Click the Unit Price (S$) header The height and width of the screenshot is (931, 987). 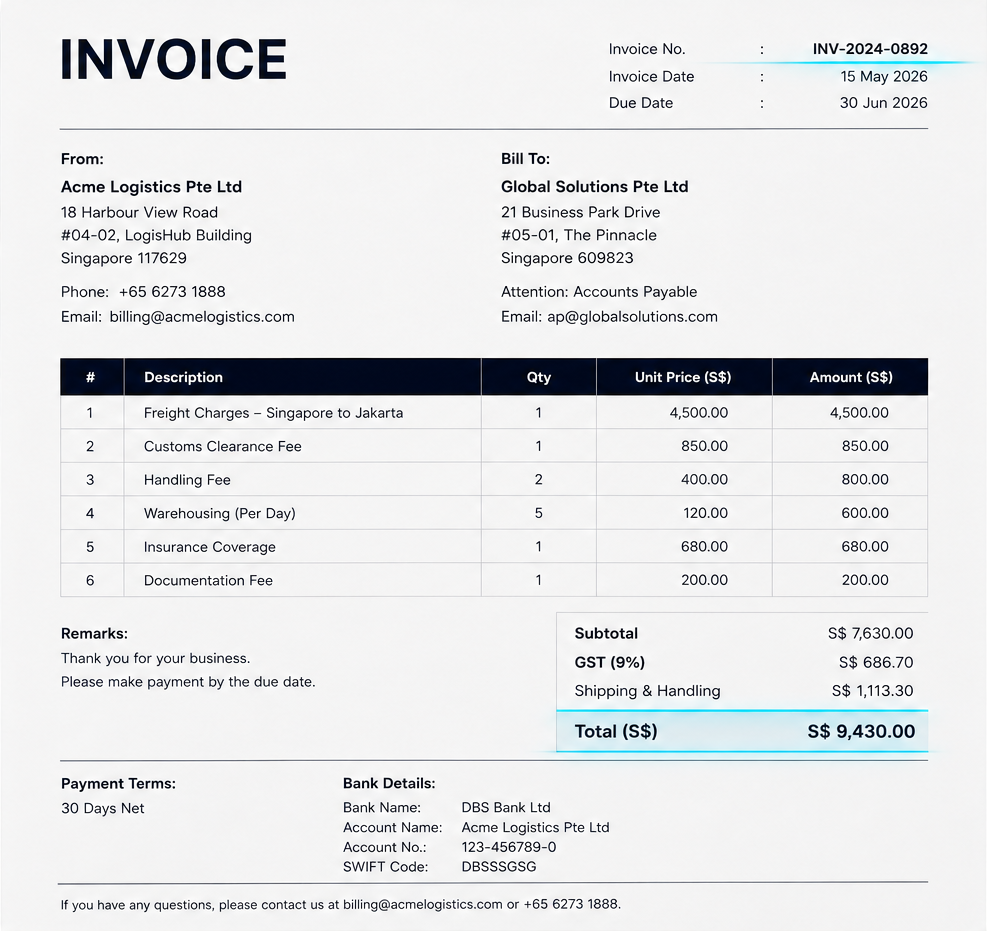pos(683,377)
